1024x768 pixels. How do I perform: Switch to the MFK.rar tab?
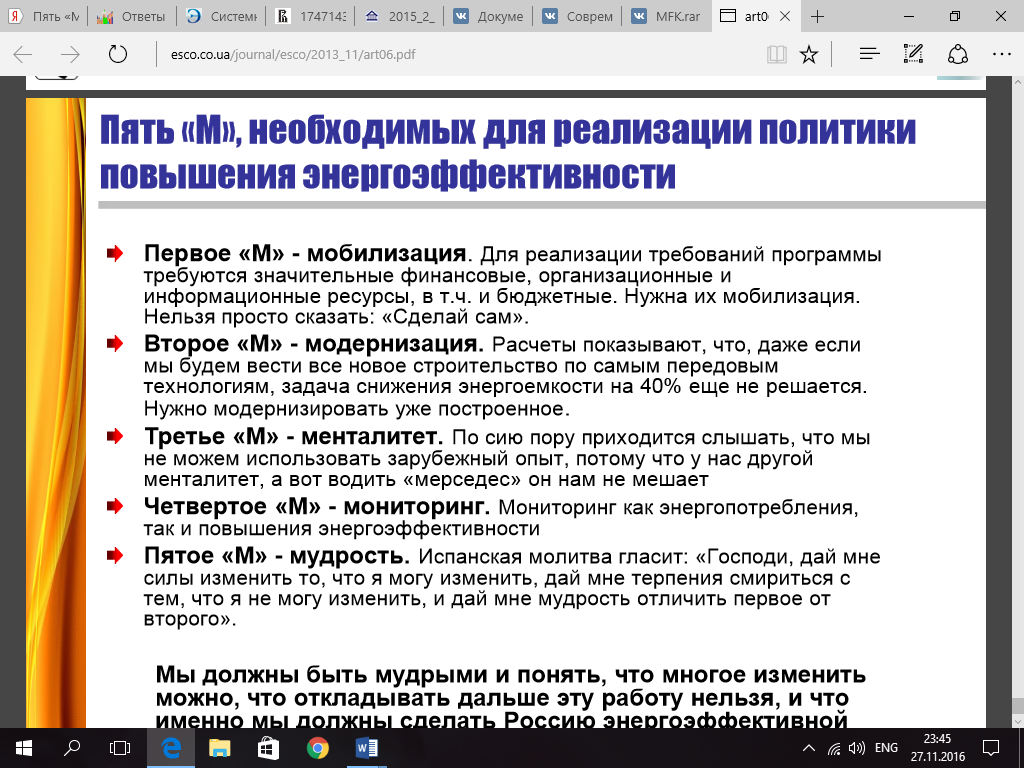tap(666, 16)
